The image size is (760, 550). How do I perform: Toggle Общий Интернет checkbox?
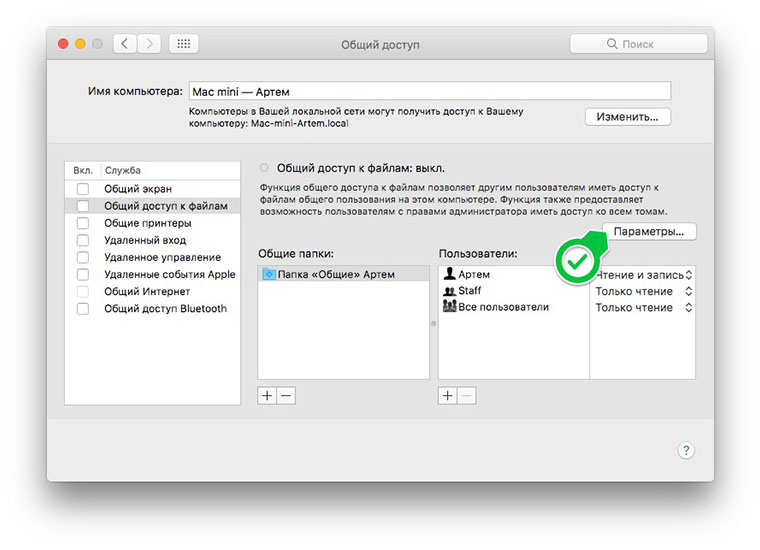coord(83,291)
